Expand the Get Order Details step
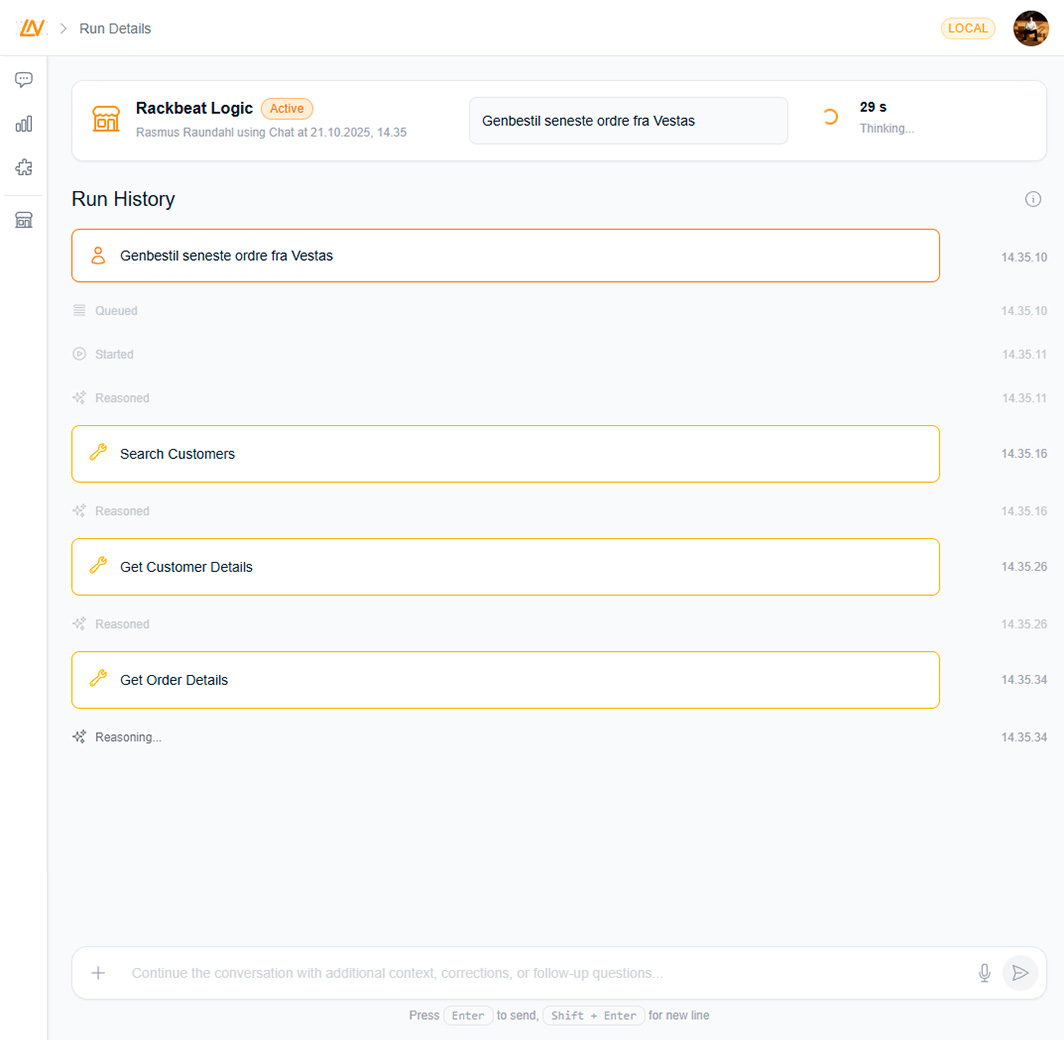Screen dimensions: 1064x1040 pos(505,680)
